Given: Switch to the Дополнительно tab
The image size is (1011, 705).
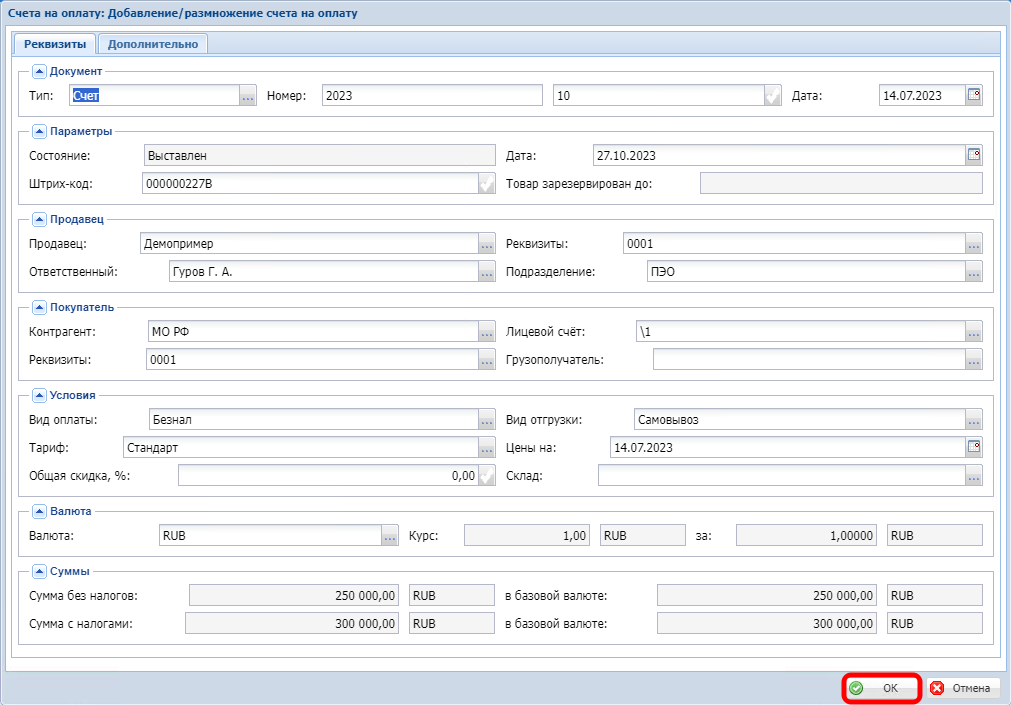Looking at the screenshot, I should tap(153, 44).
